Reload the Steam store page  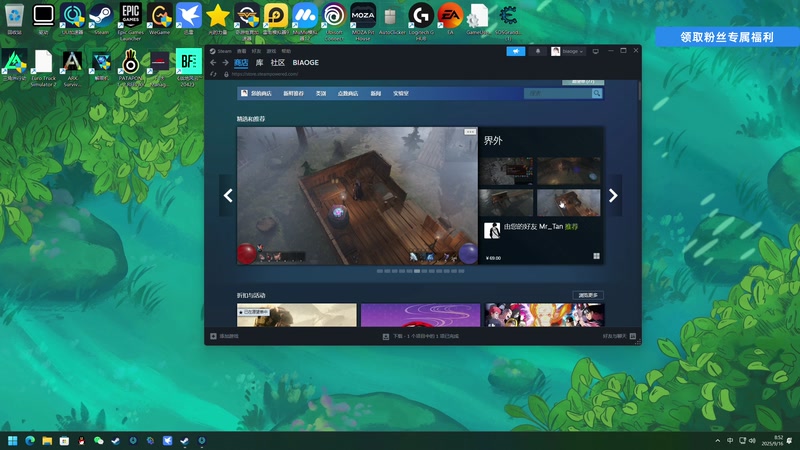point(213,74)
